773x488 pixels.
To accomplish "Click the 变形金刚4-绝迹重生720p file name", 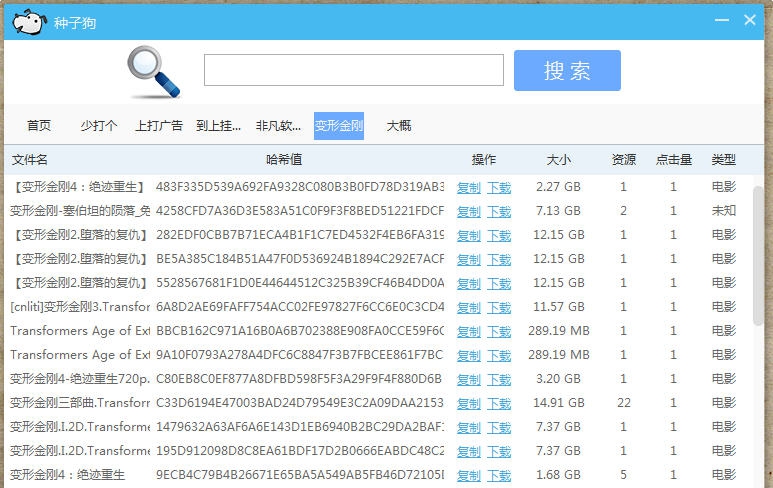I will pos(80,379).
